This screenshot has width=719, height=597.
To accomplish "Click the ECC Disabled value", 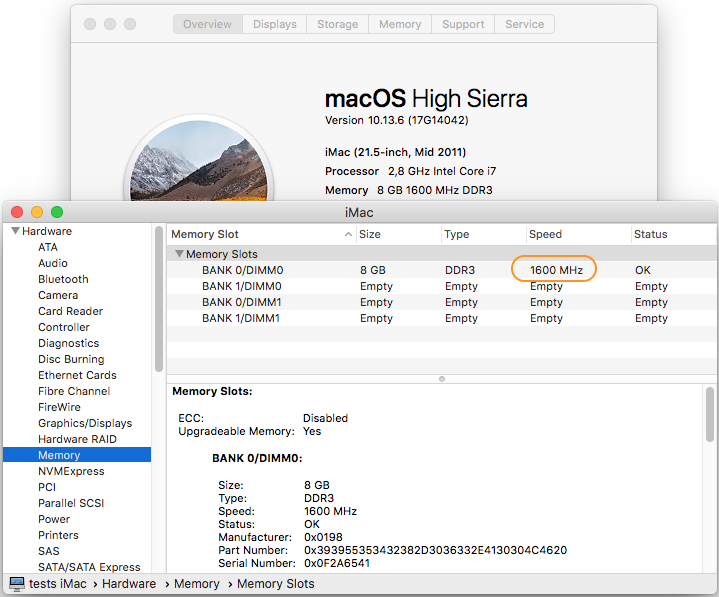I will (x=326, y=418).
